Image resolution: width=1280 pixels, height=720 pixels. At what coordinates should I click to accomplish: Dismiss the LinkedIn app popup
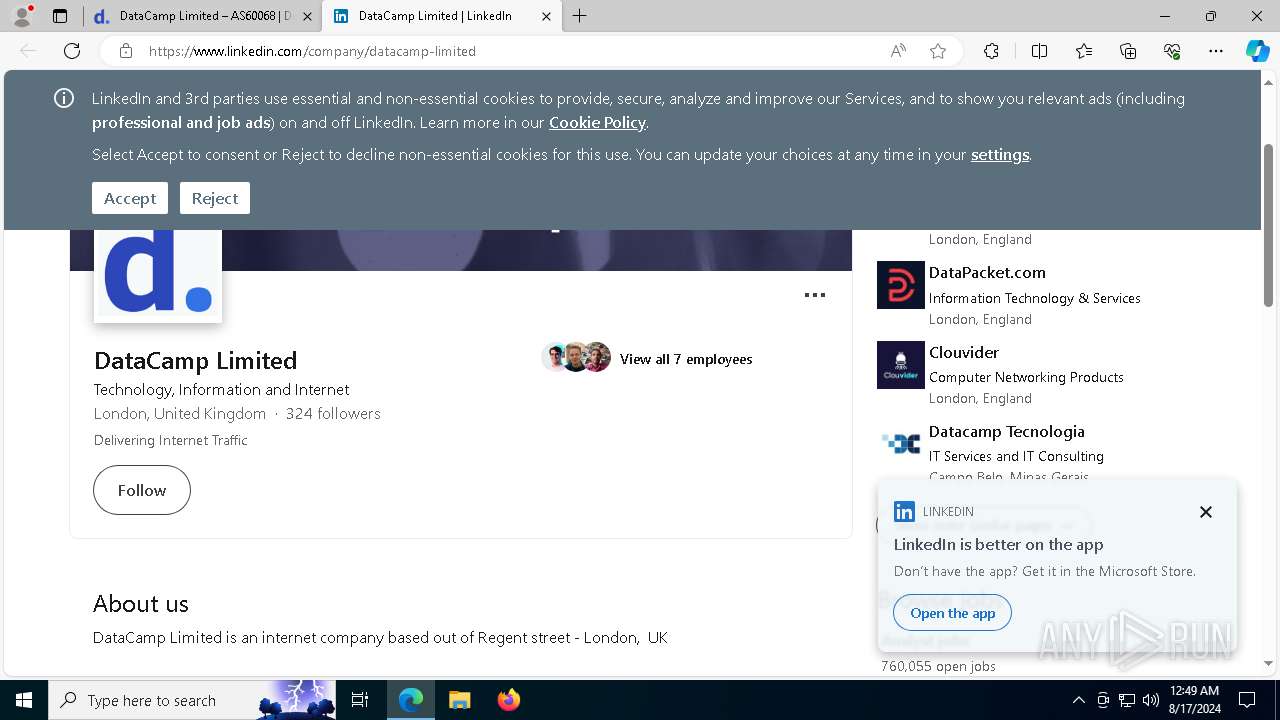[x=1206, y=512]
